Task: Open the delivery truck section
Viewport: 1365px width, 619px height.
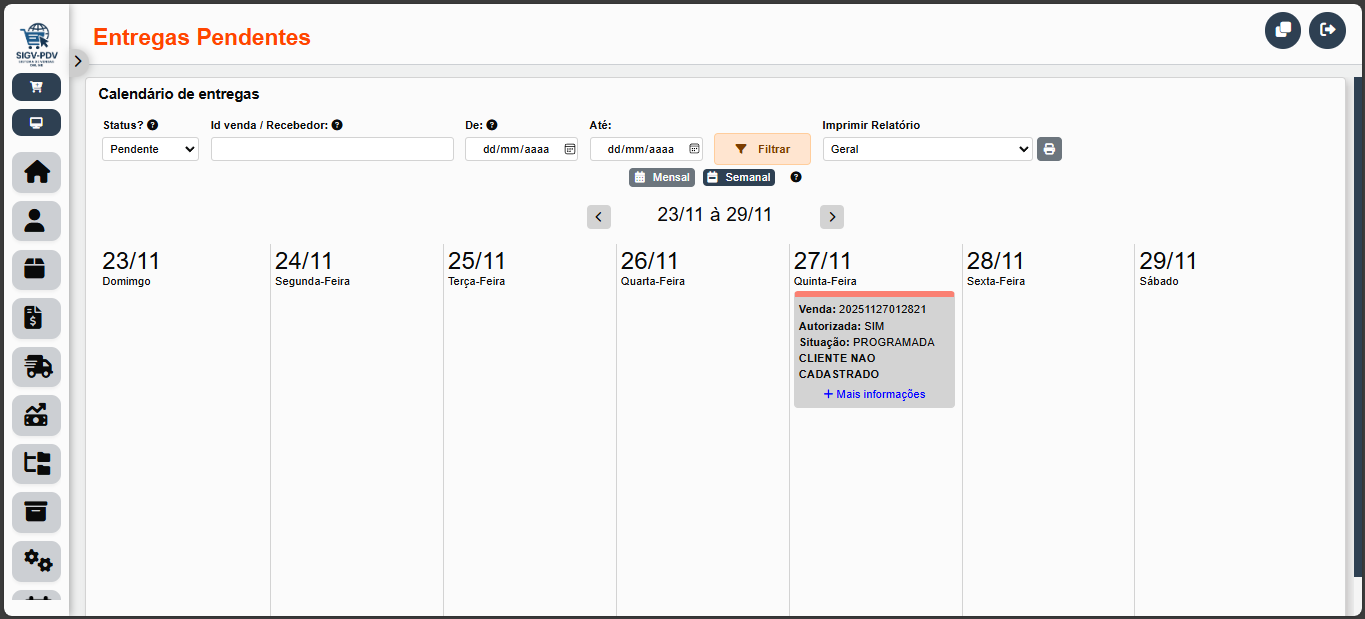Action: tap(36, 367)
